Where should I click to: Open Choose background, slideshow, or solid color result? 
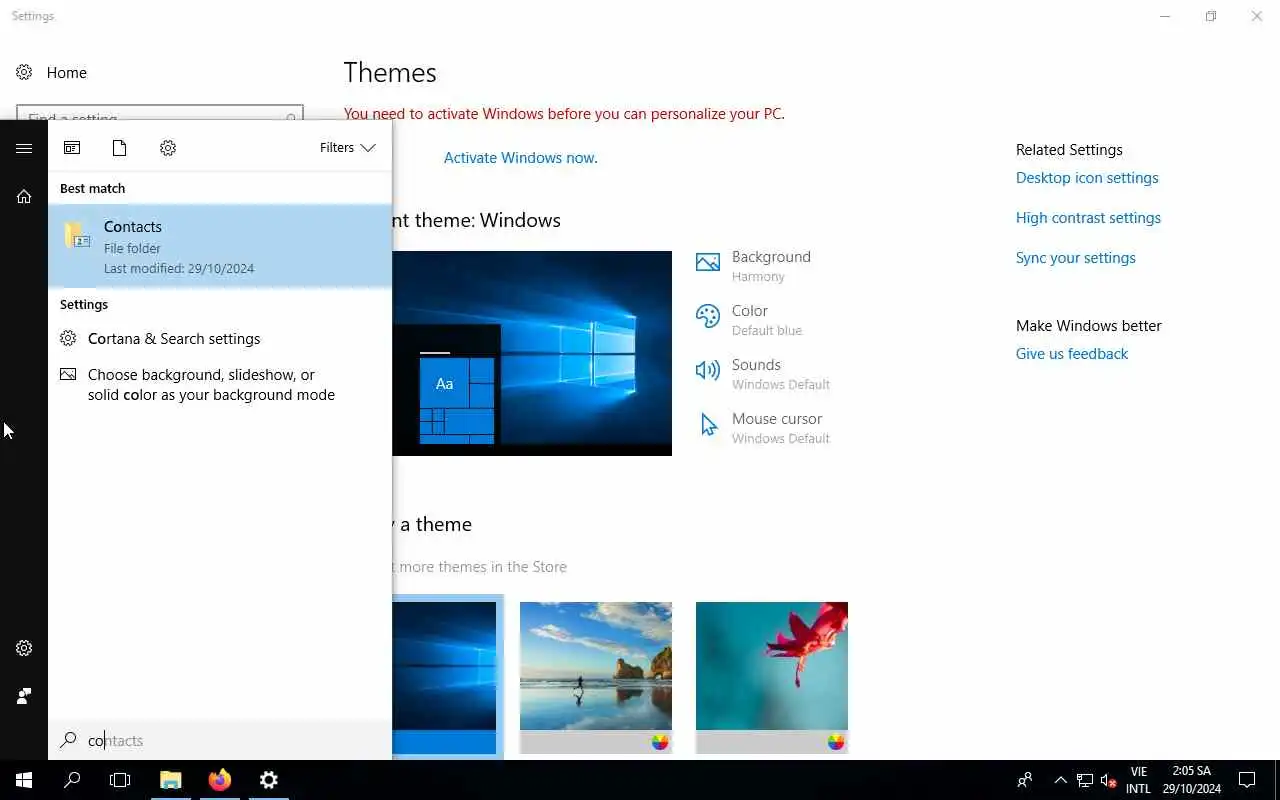[x=220, y=385]
